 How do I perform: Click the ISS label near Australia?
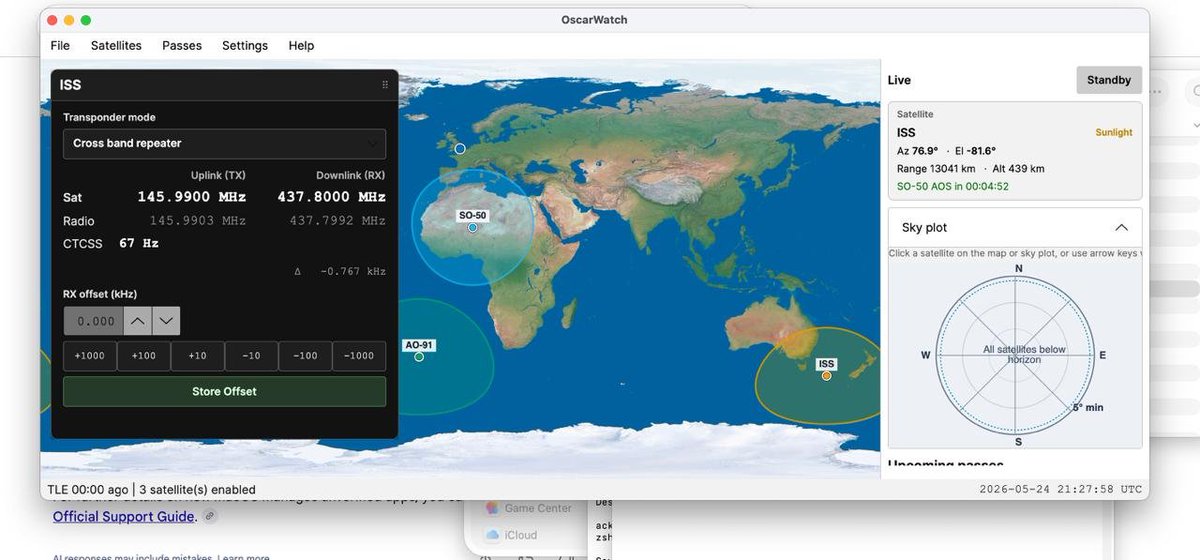[826, 364]
